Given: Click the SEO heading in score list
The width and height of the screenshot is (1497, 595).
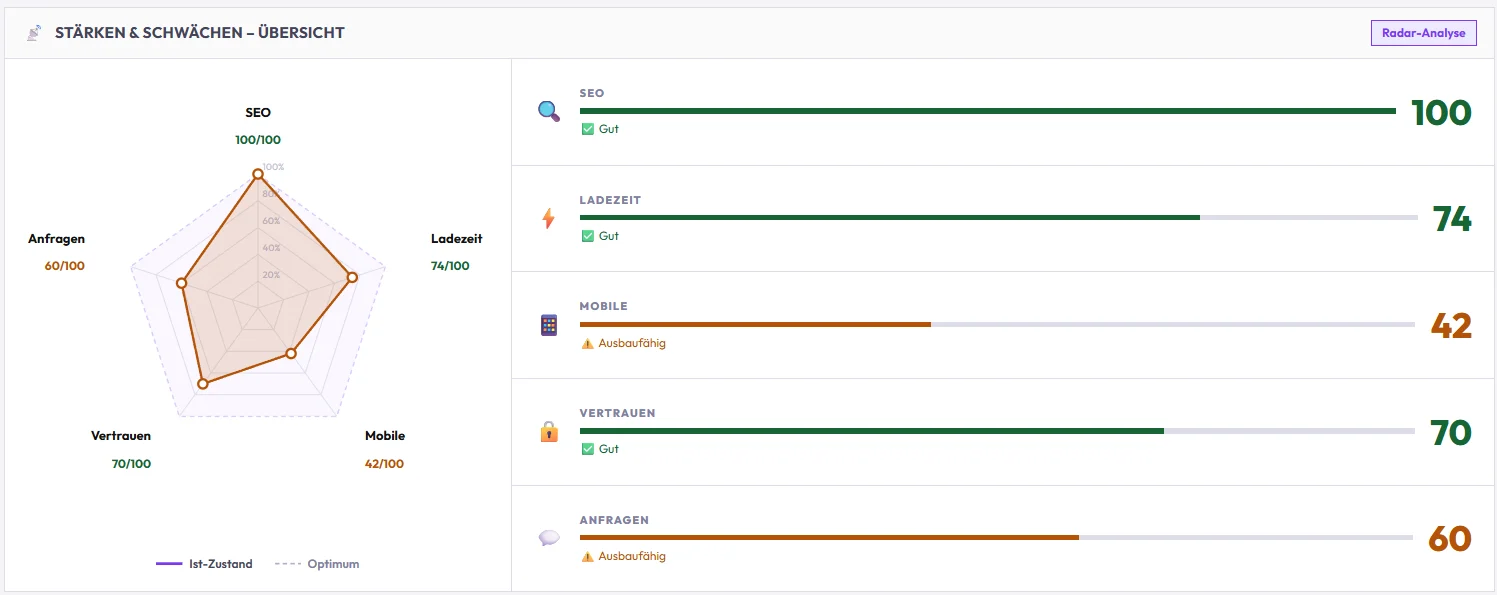Looking at the screenshot, I should pos(592,93).
